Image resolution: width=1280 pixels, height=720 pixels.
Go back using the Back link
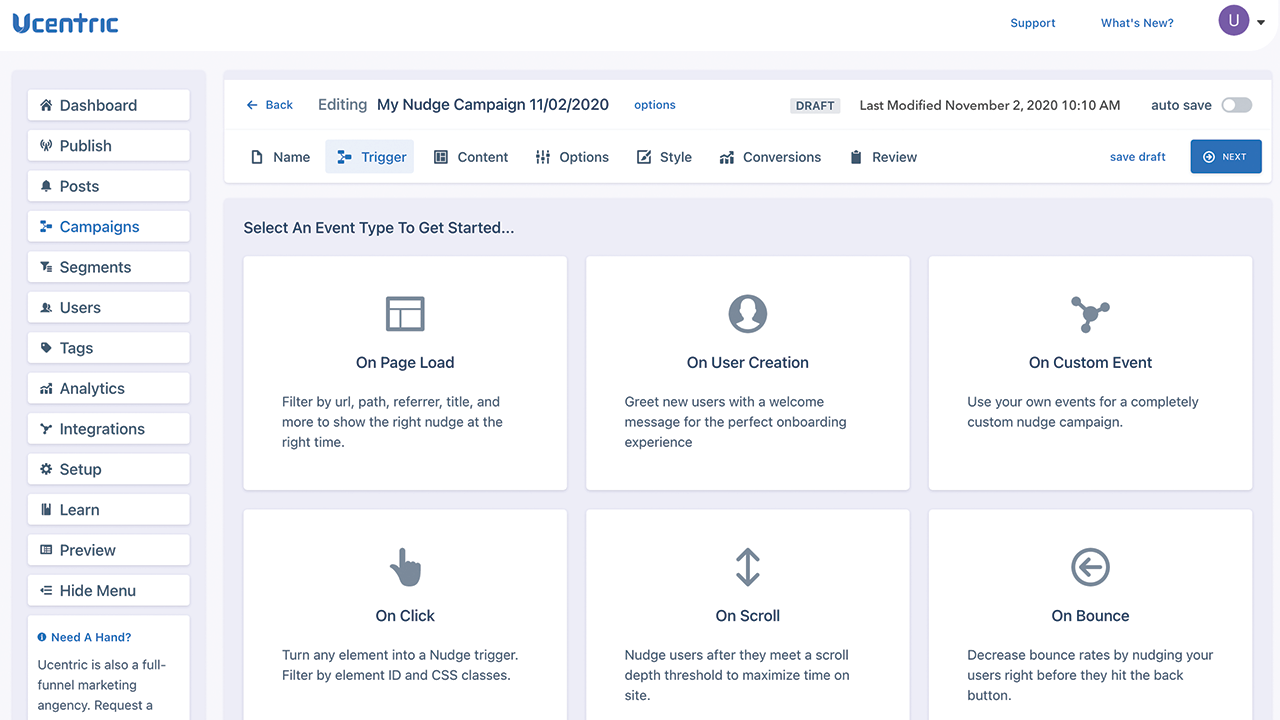[x=270, y=105]
